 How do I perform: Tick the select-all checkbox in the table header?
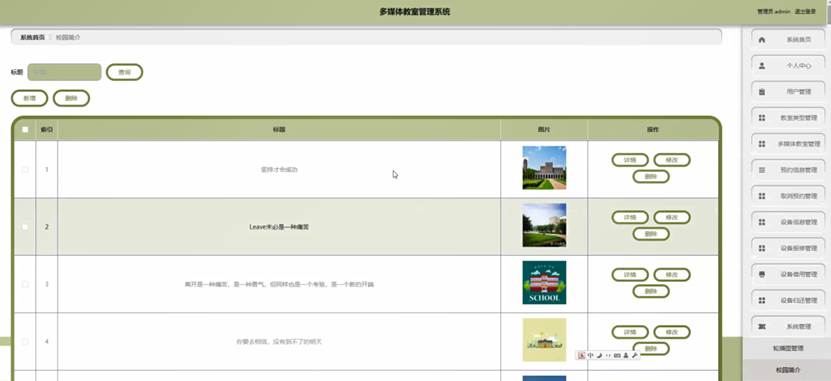(25, 129)
